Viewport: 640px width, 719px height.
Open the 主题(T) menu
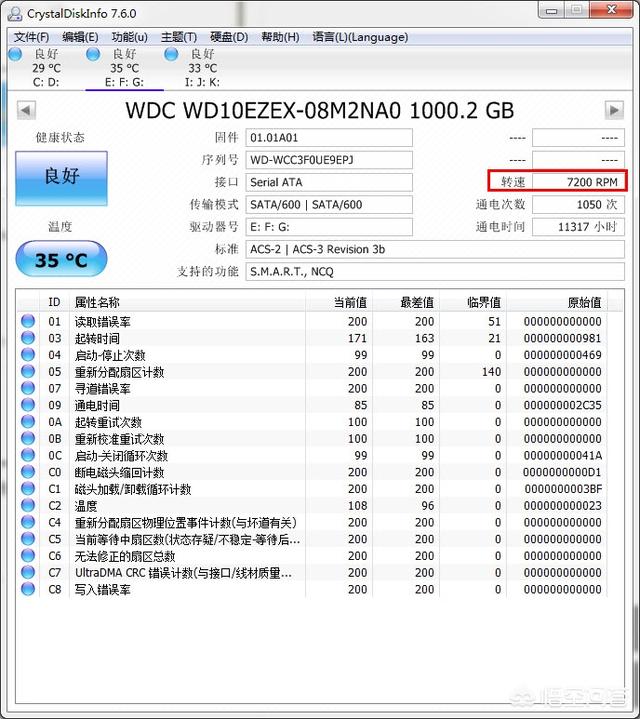point(179,37)
